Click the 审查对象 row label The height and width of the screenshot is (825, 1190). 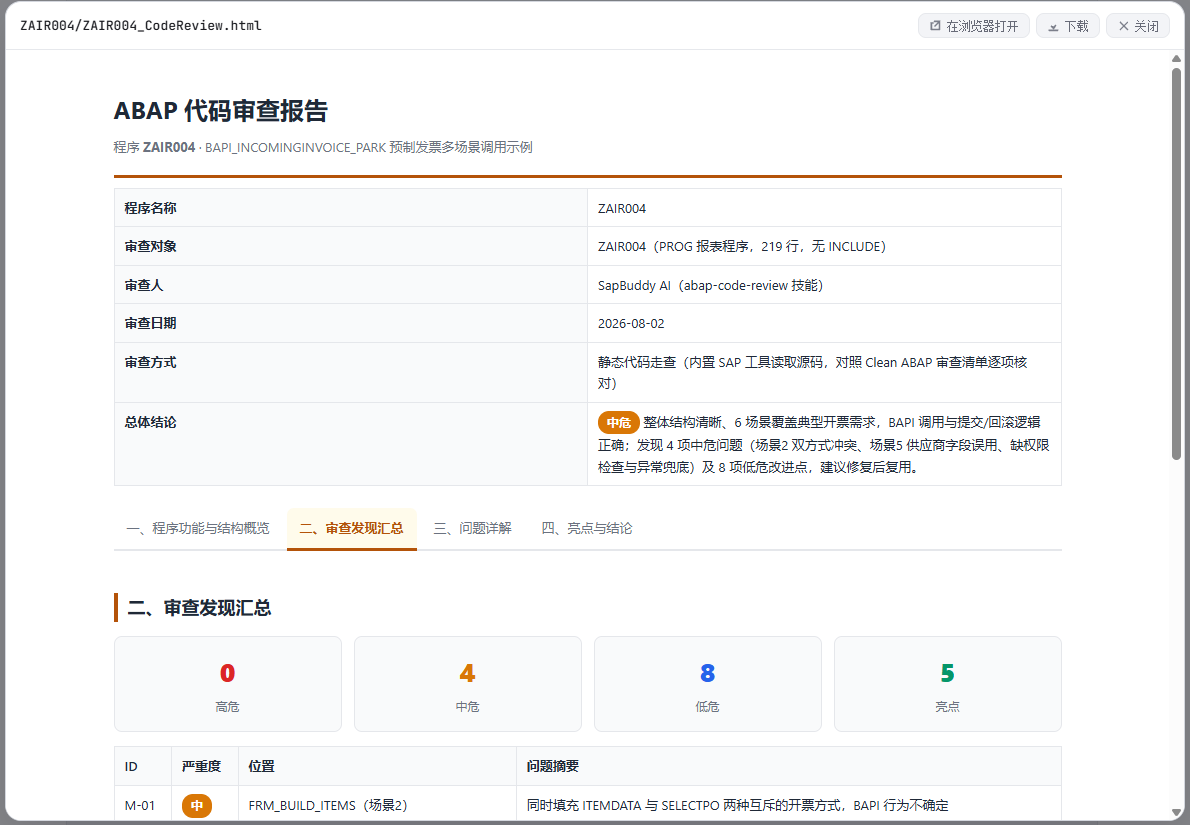[x=150, y=246]
